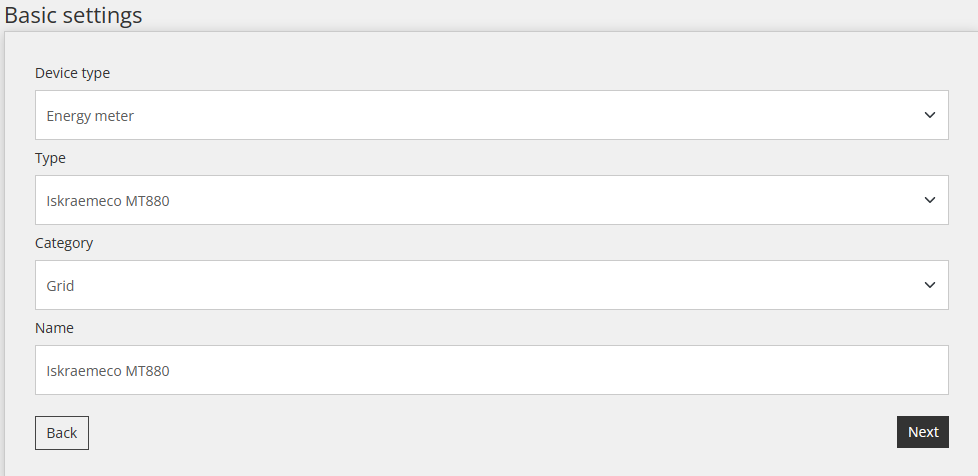
Task: Click the "Basic settings" heading
Action: (x=73, y=16)
